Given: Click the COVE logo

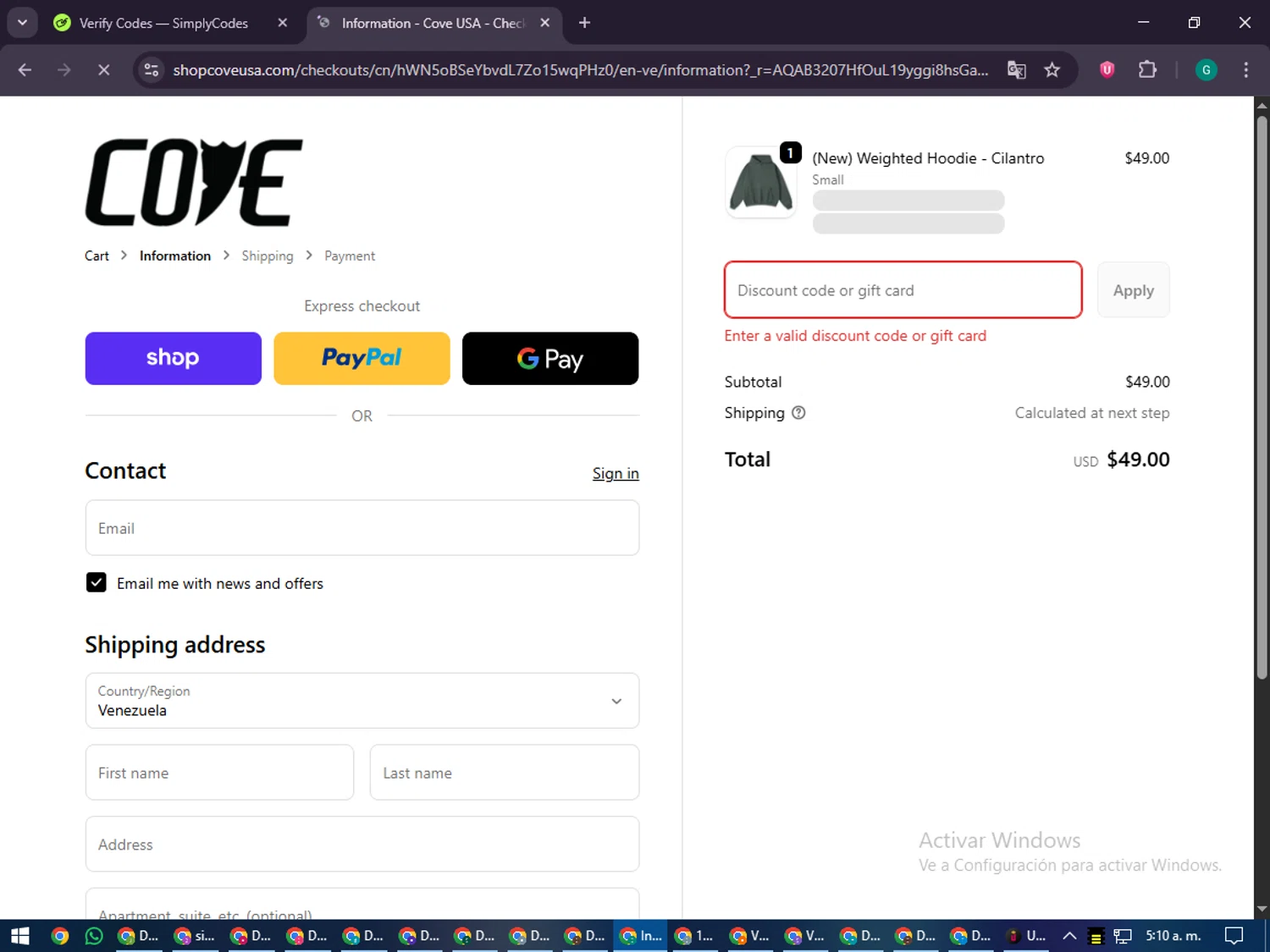Looking at the screenshot, I should [x=194, y=183].
